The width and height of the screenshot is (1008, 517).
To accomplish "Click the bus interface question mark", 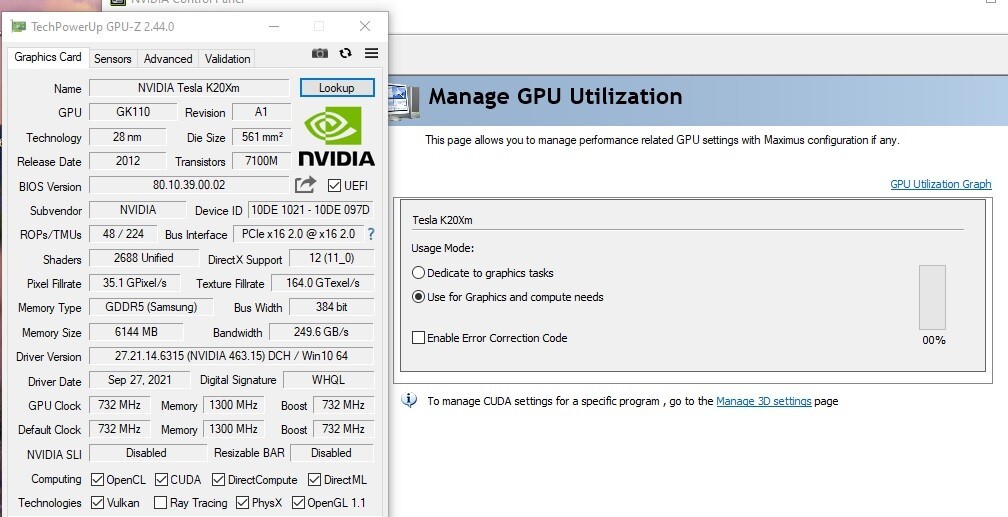I will click(x=371, y=234).
